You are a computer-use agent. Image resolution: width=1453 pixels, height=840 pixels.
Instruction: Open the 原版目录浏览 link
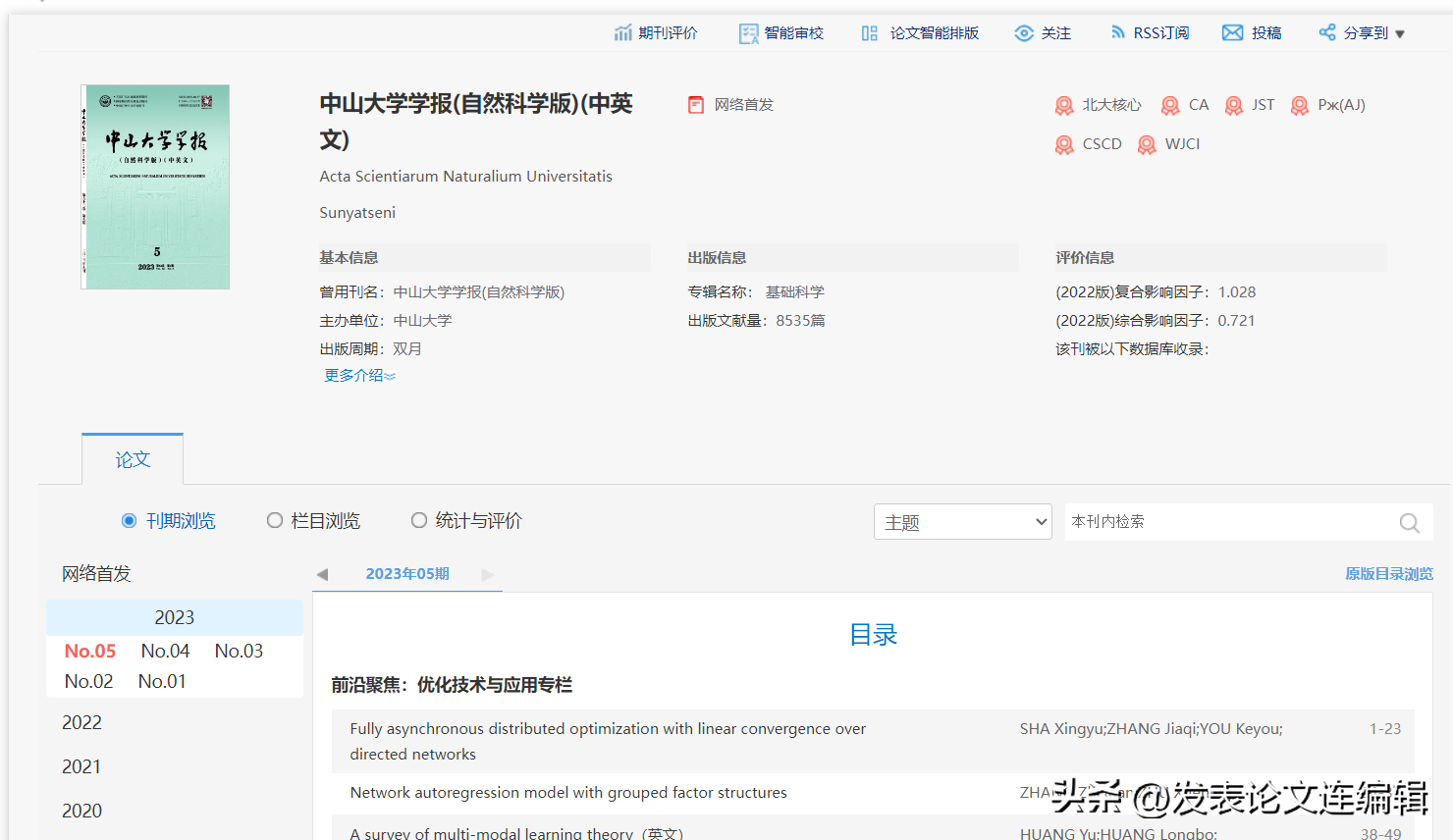click(1389, 574)
